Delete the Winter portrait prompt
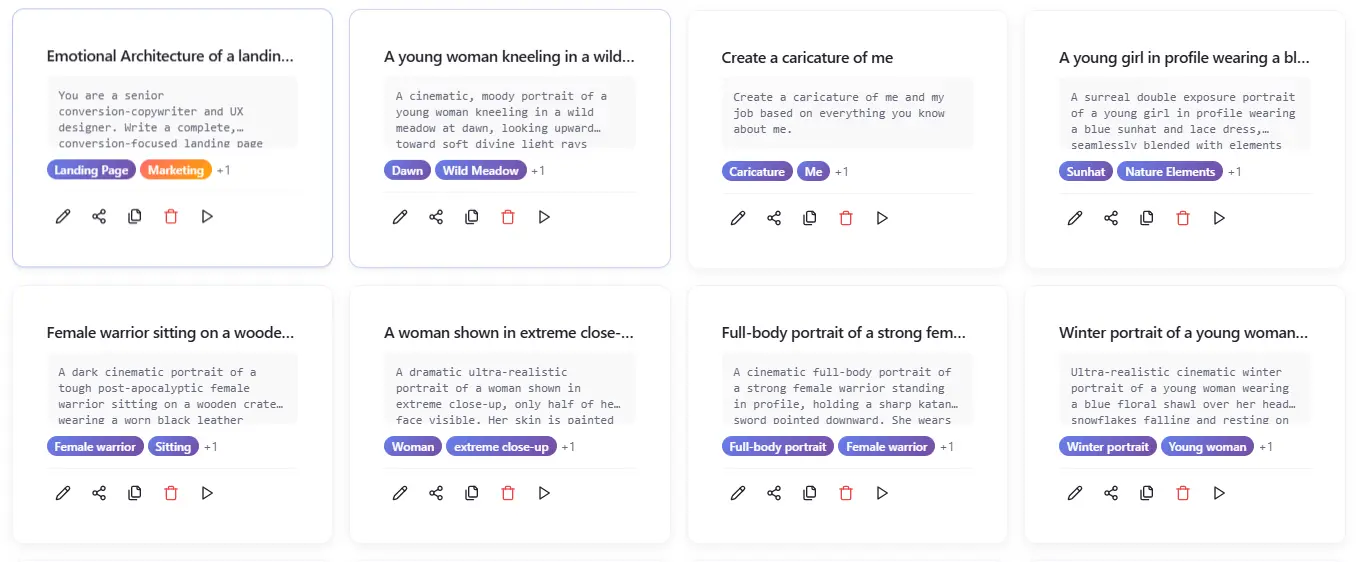 tap(1183, 493)
